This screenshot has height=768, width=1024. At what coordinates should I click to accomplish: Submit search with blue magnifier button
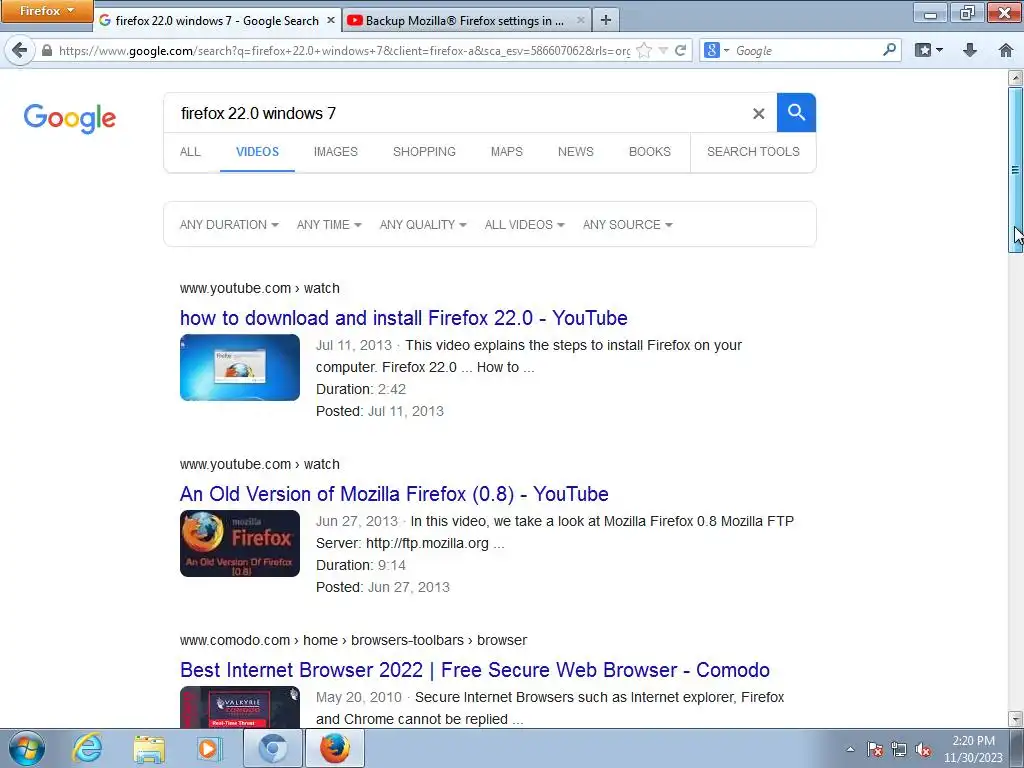[796, 112]
